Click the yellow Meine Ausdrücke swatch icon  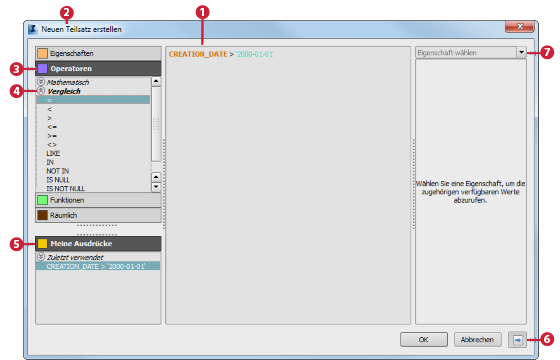pyautogui.click(x=42, y=244)
